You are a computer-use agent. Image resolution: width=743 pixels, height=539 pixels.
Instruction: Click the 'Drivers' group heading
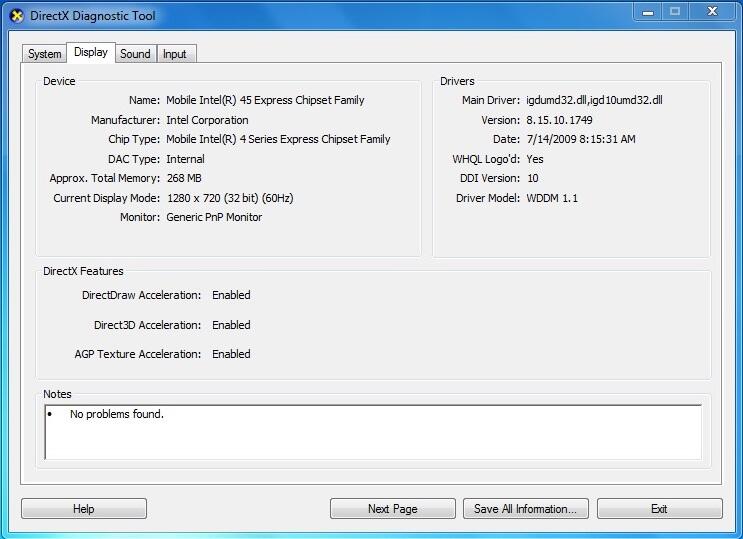tap(457, 81)
